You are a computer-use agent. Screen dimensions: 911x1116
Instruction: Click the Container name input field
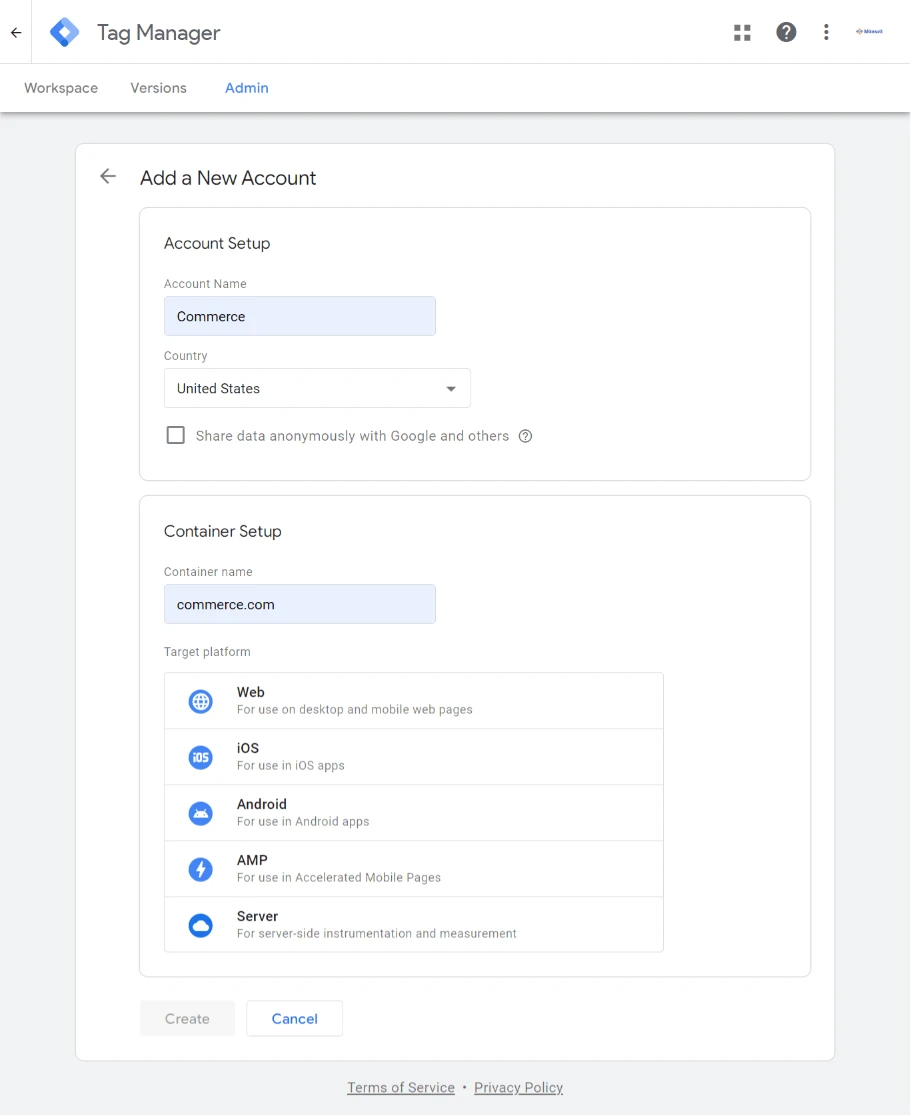(300, 604)
